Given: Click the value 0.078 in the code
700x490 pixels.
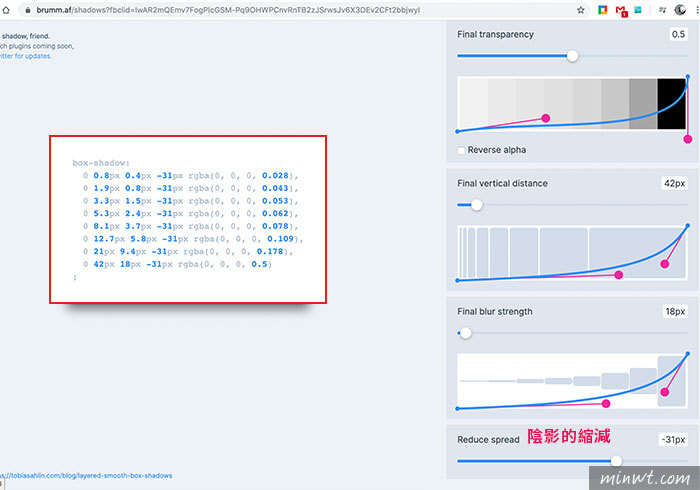Looking at the screenshot, I should pyautogui.click(x=275, y=226).
